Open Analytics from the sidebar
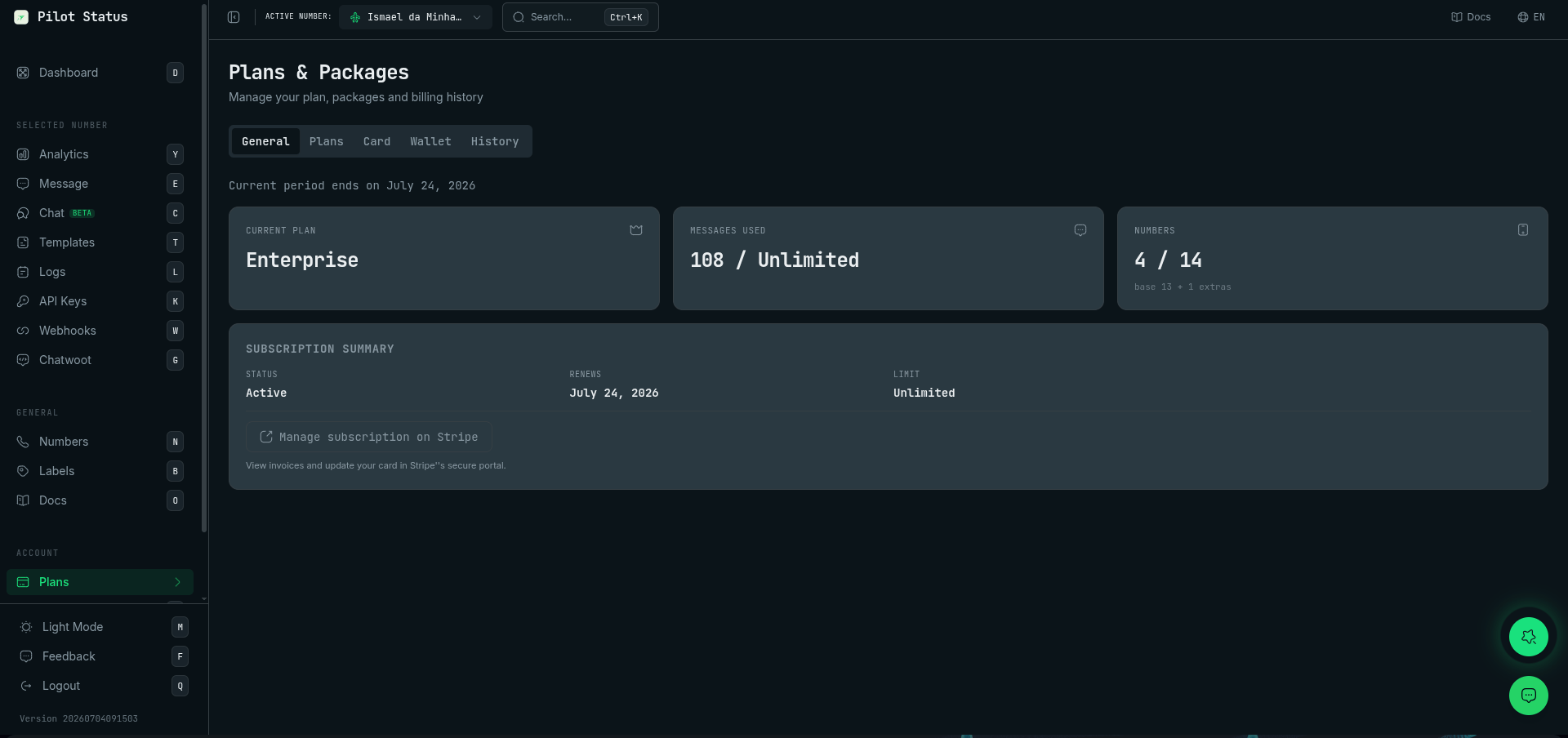Viewport: 1568px width, 738px height. tap(100, 154)
